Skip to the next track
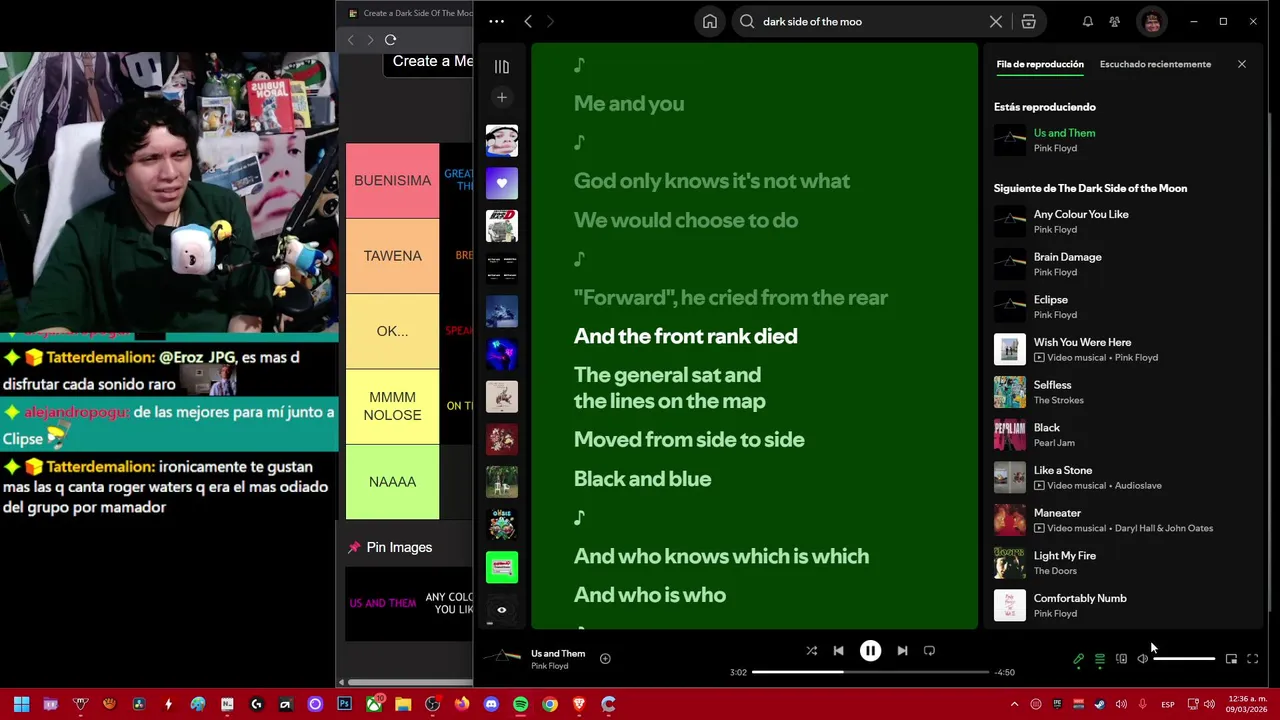This screenshot has height=720, width=1280. (902, 650)
